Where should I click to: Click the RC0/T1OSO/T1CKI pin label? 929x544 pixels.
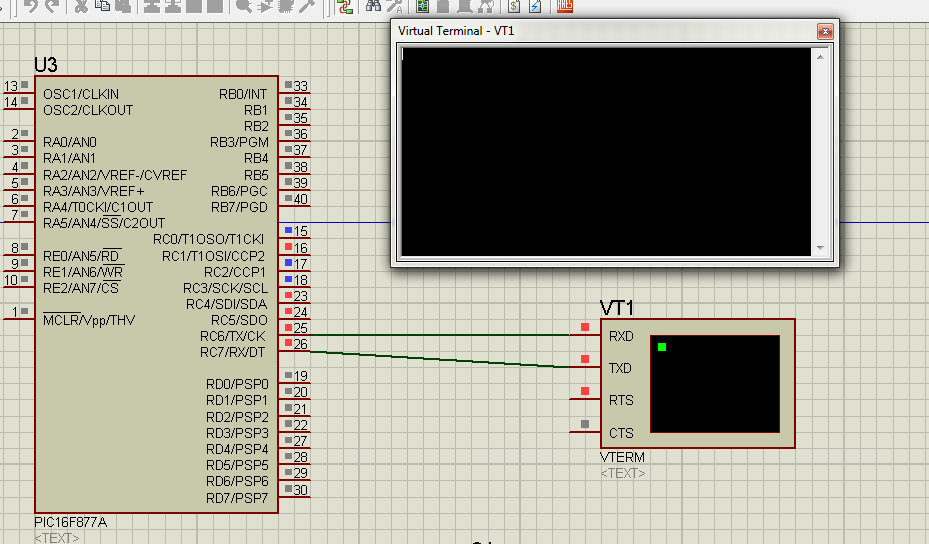[x=209, y=239]
